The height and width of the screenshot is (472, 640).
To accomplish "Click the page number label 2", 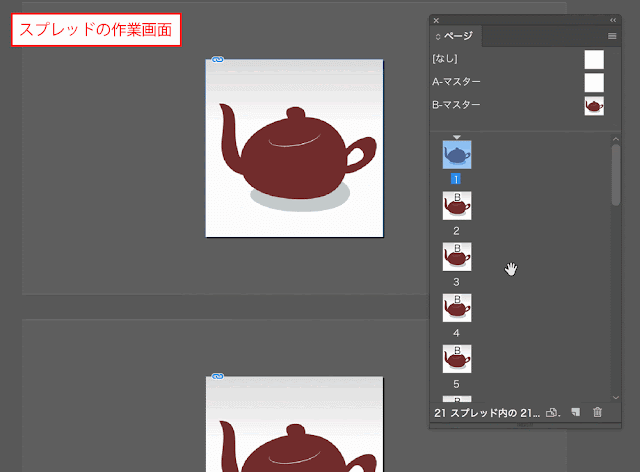I will pos(456,231).
